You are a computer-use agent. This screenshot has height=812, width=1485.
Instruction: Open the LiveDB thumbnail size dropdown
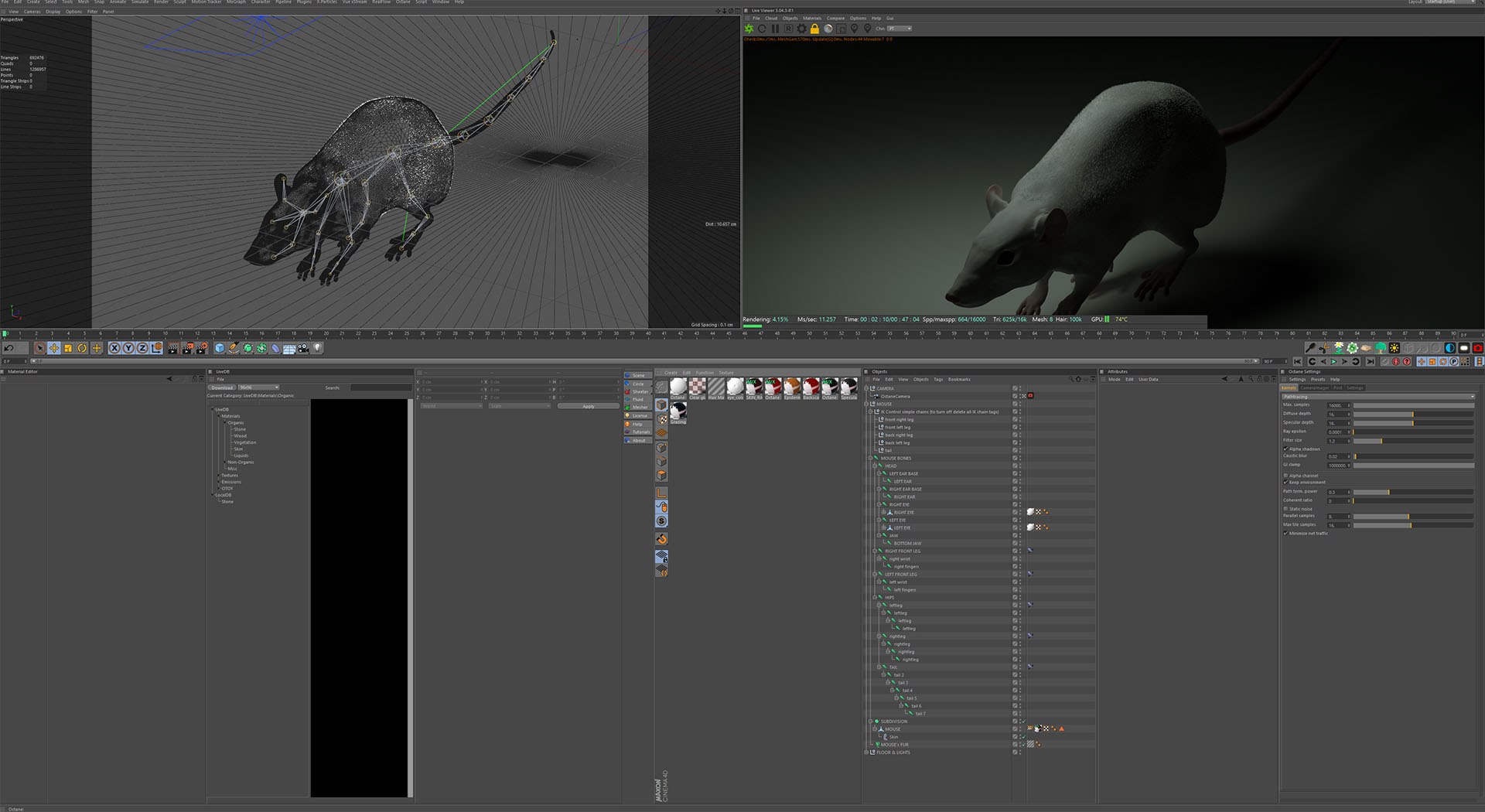pos(258,387)
